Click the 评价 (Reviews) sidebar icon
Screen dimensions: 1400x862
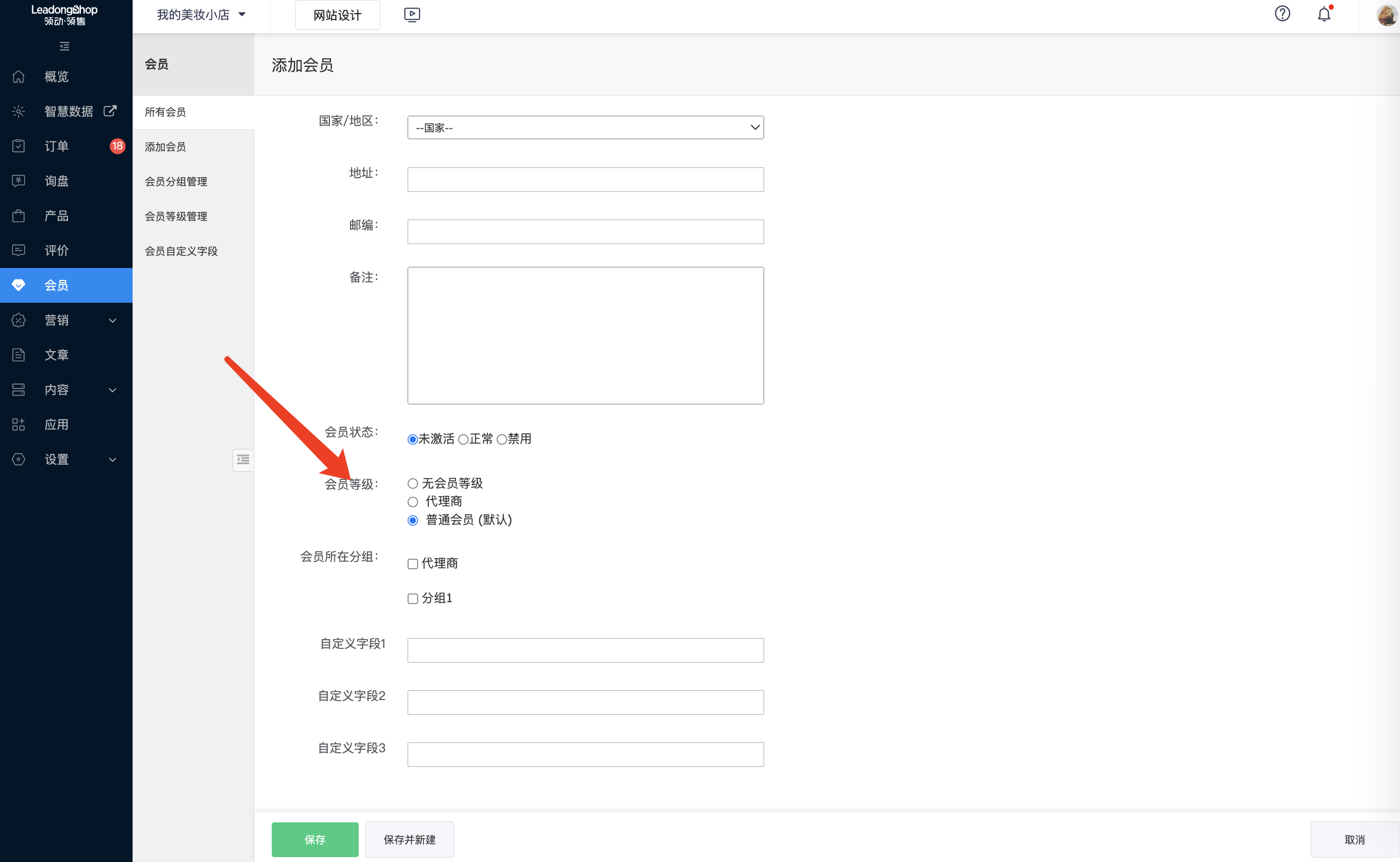tap(18, 250)
